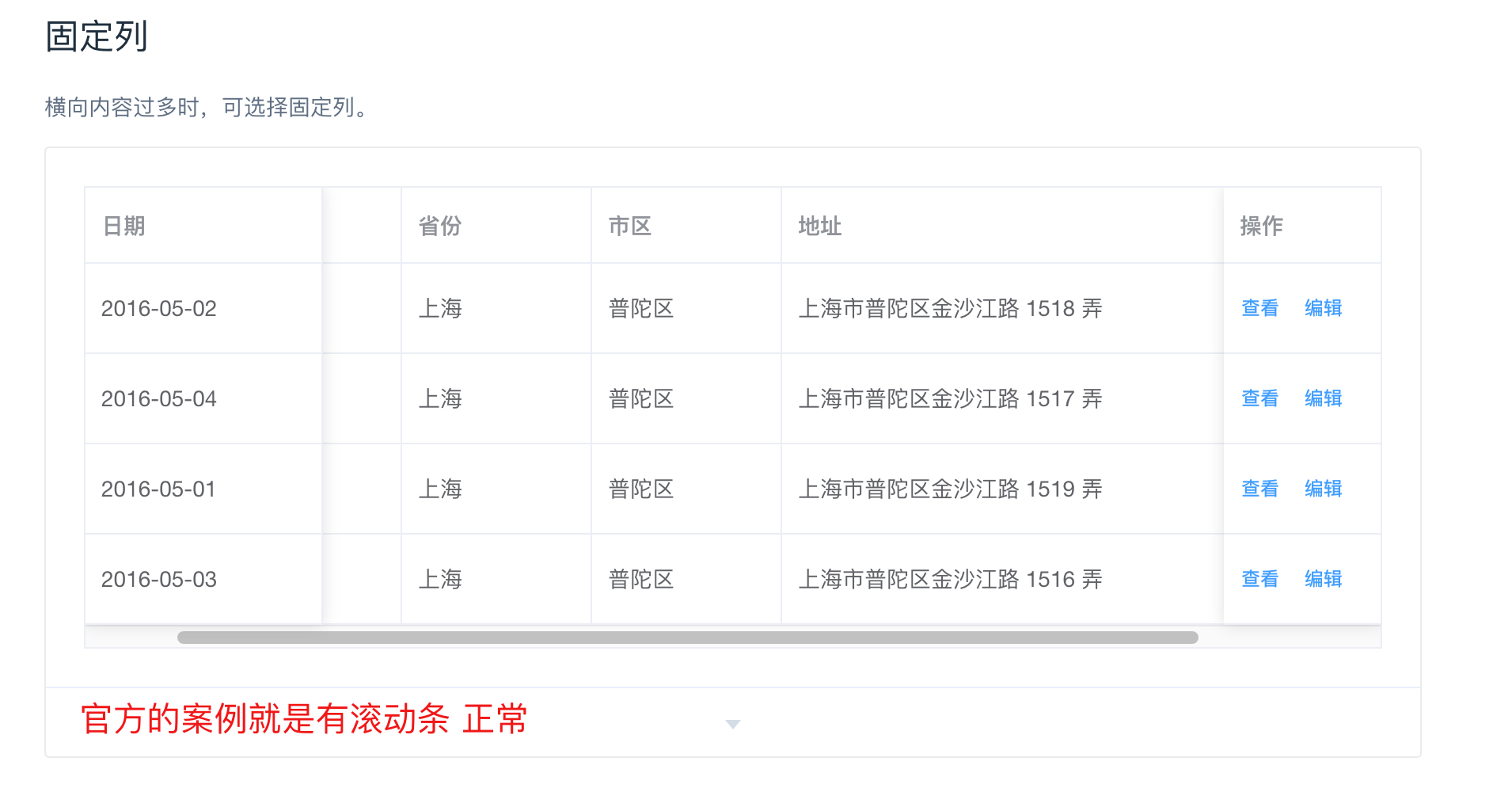Viewport: 1512px width, 811px height.
Task: Click address 上海市普陀区金沙江路 1516 弄
Action: (952, 579)
